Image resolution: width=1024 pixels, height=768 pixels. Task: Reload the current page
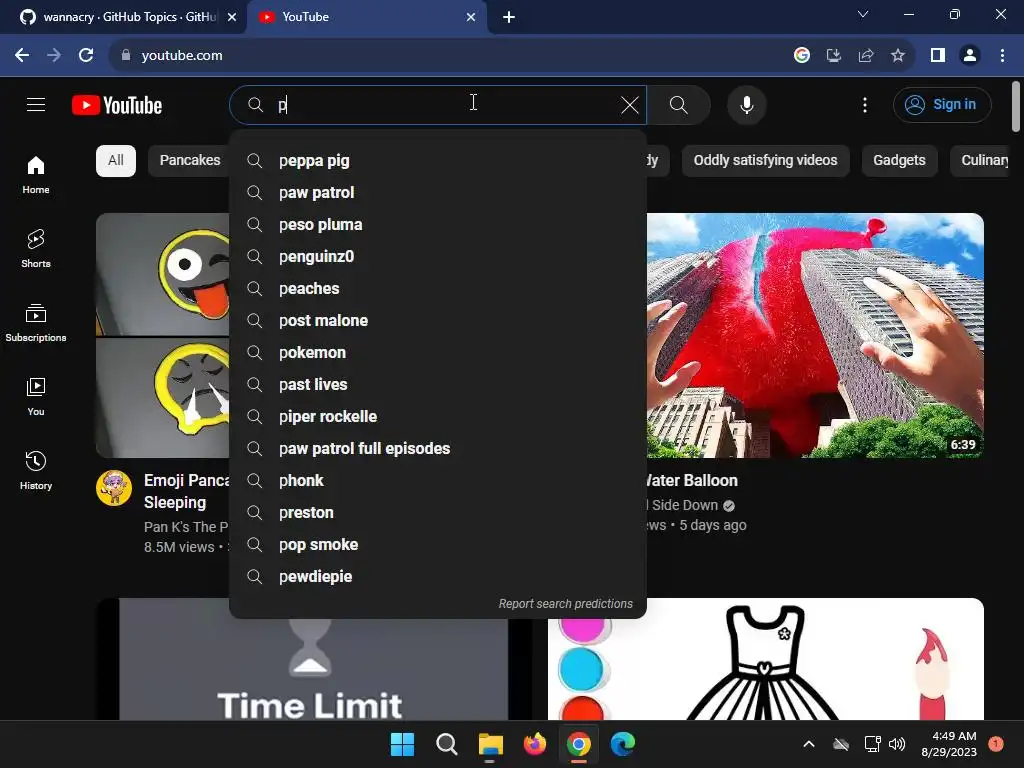86,56
